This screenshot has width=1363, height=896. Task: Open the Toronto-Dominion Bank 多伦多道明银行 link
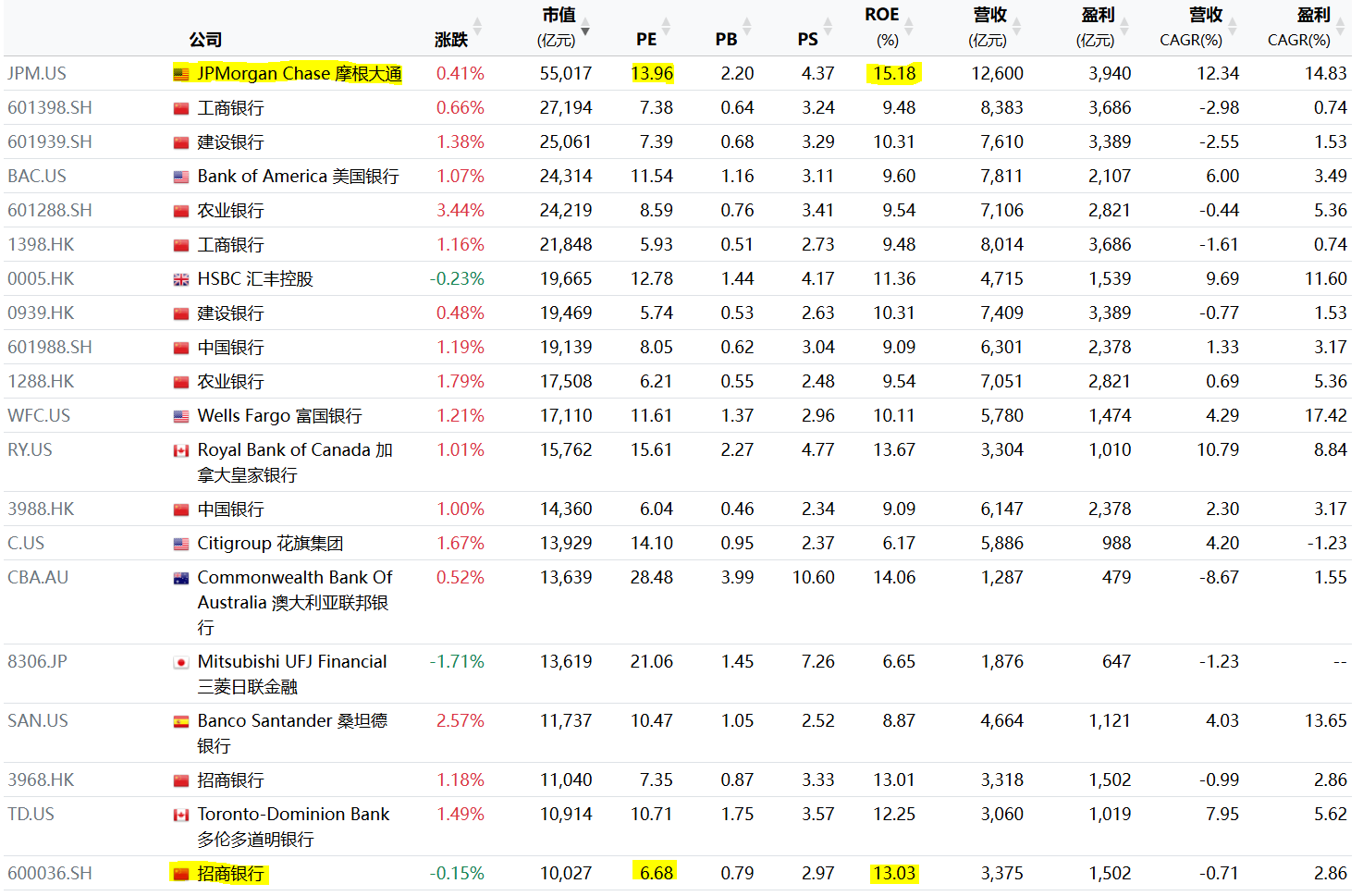coord(293,827)
